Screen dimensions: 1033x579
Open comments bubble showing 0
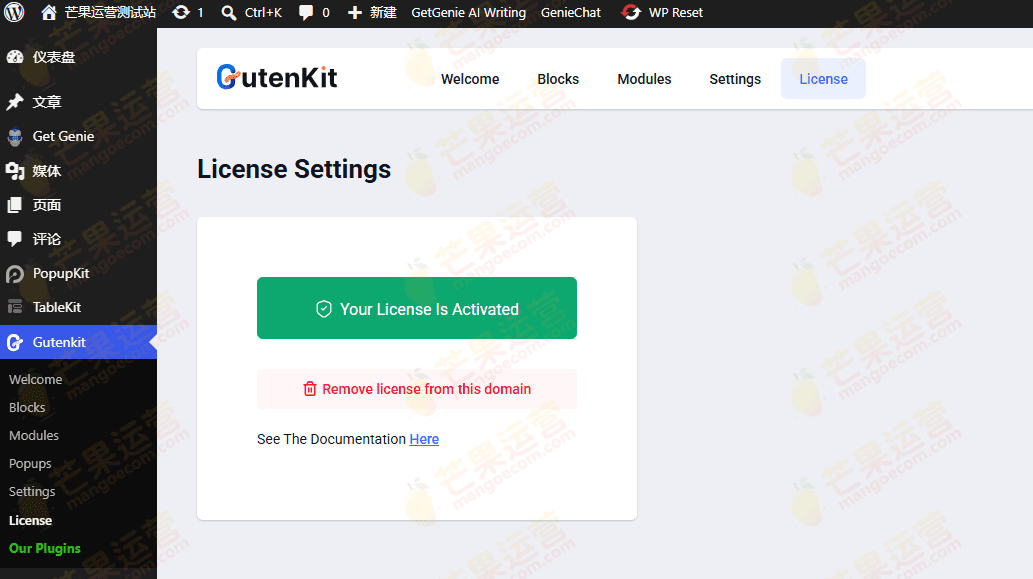[314, 12]
